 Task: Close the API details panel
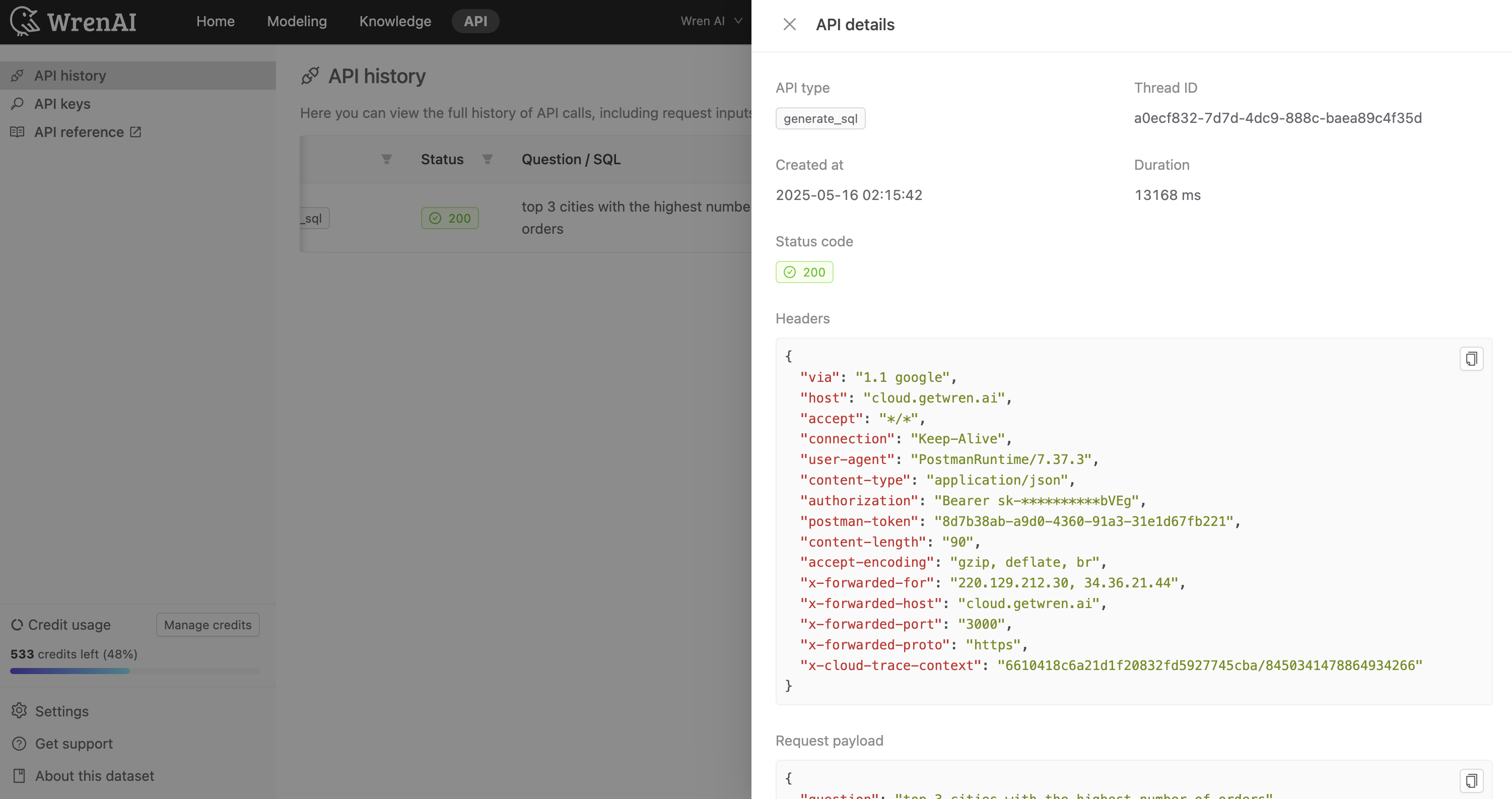click(789, 24)
